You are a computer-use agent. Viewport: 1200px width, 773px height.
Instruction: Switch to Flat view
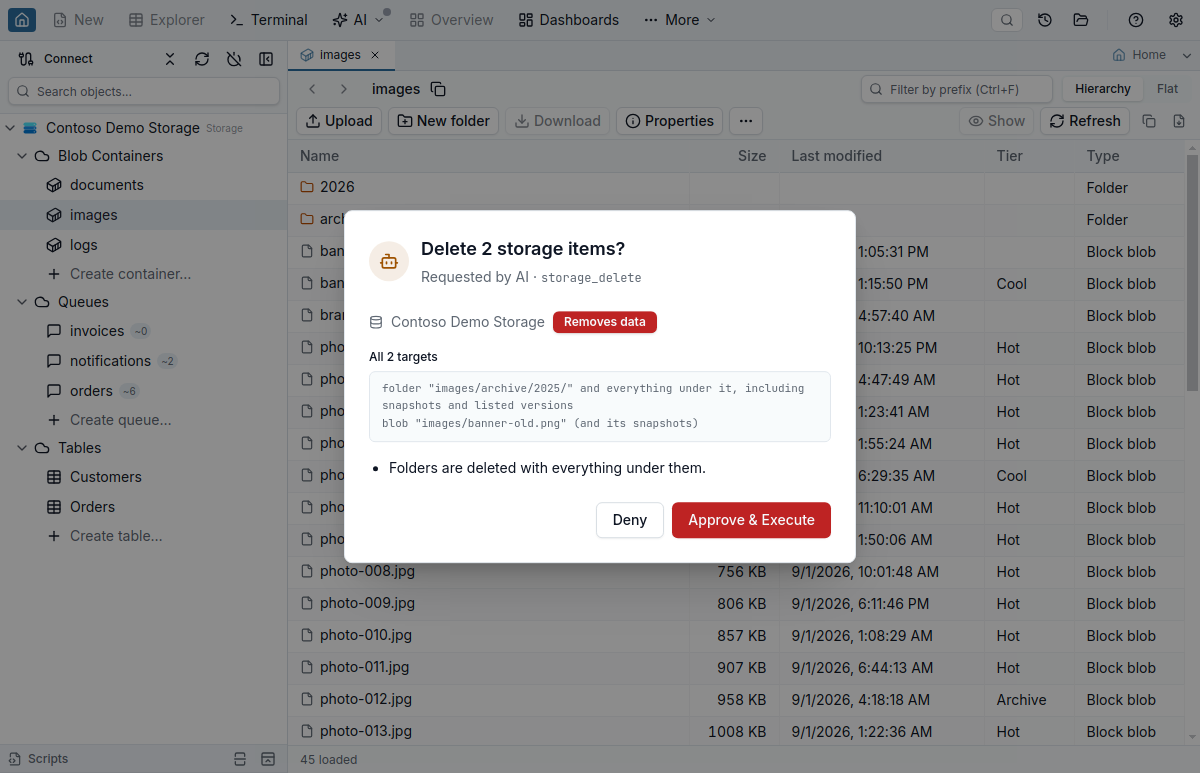coord(1168,89)
